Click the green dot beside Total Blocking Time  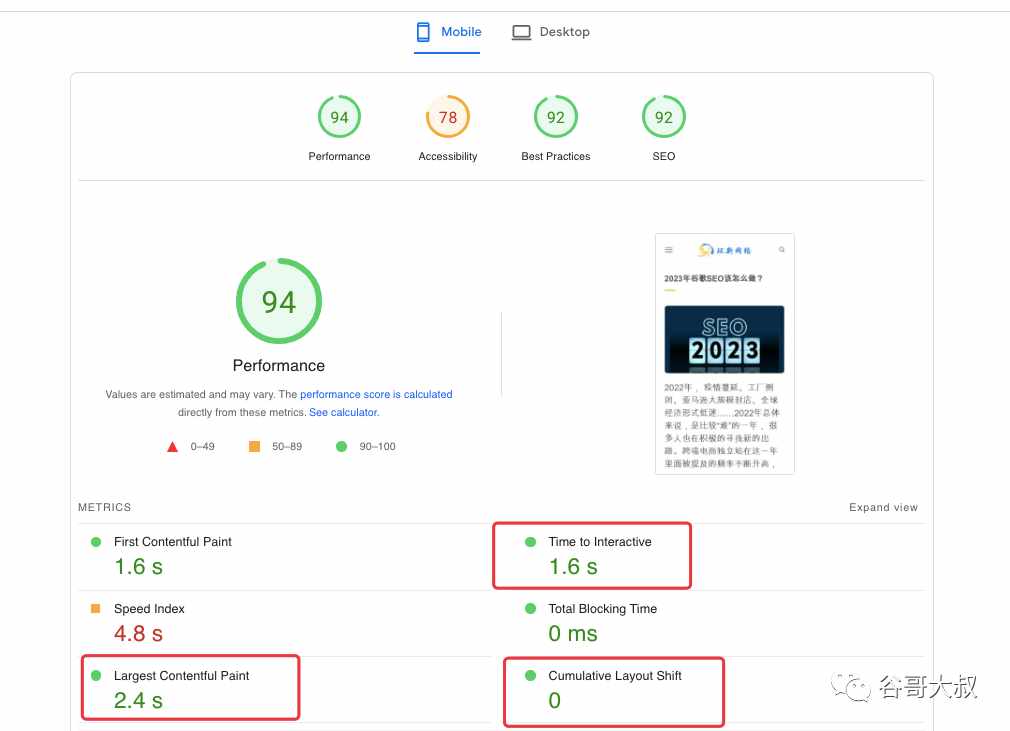531,609
